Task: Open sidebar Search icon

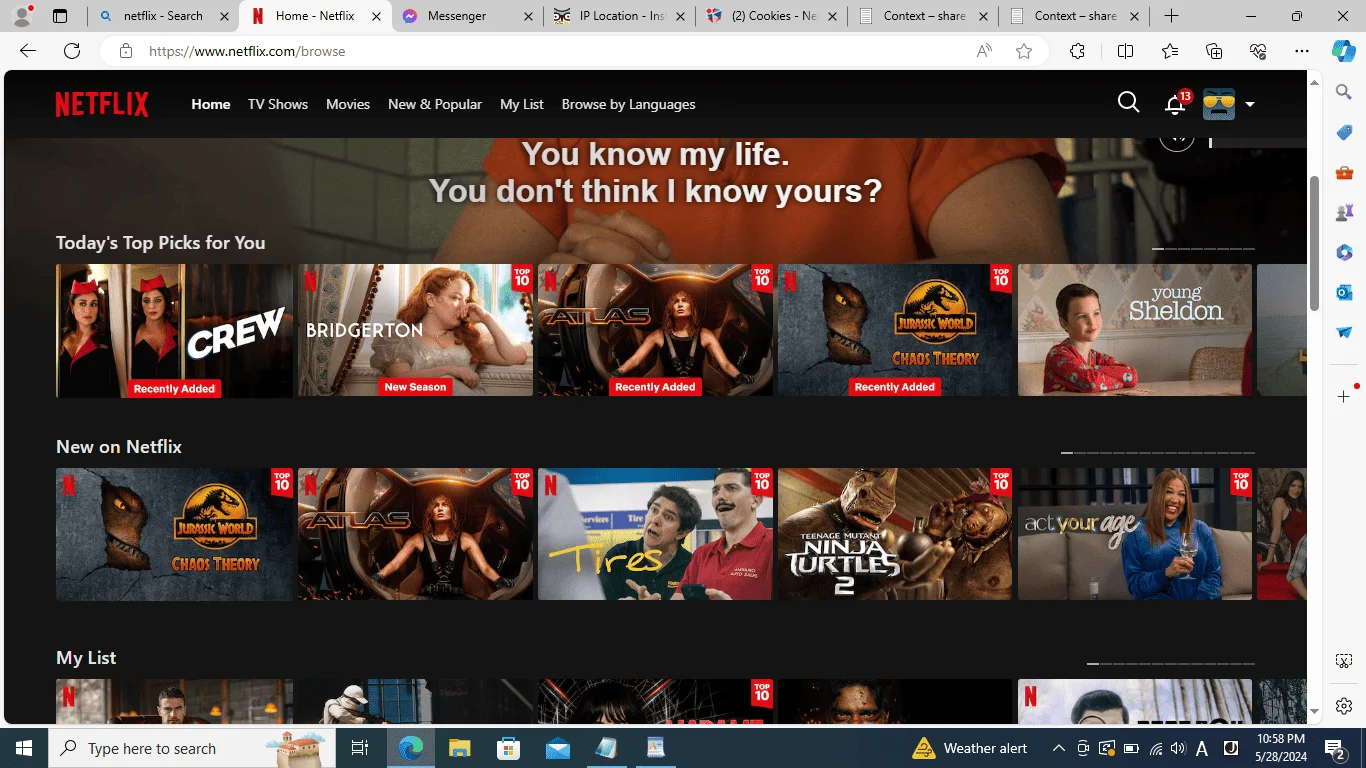Action: pyautogui.click(x=1344, y=92)
